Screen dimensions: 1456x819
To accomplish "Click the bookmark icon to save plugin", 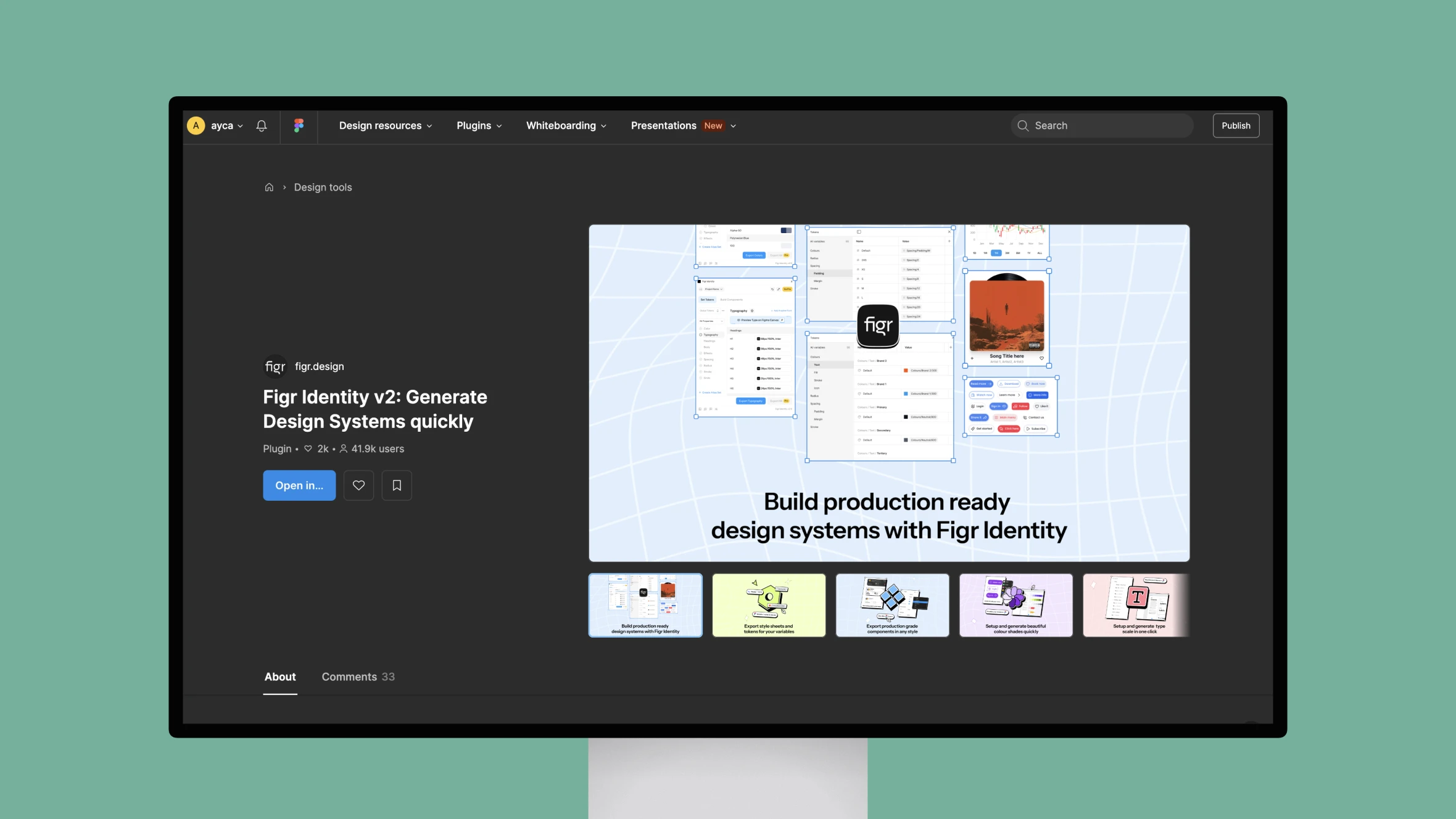I will 396,485.
